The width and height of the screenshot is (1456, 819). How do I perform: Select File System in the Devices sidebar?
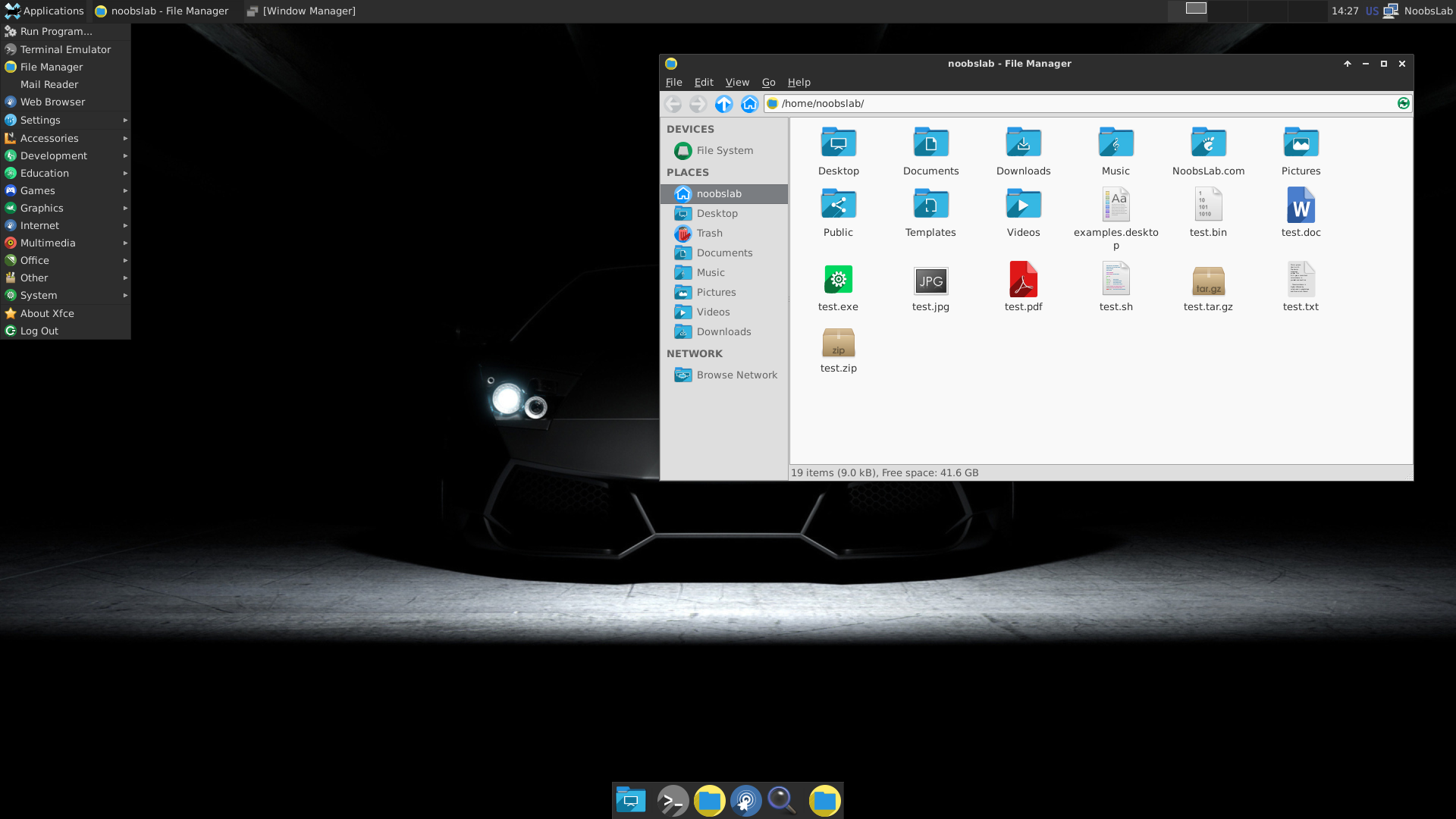point(723,150)
